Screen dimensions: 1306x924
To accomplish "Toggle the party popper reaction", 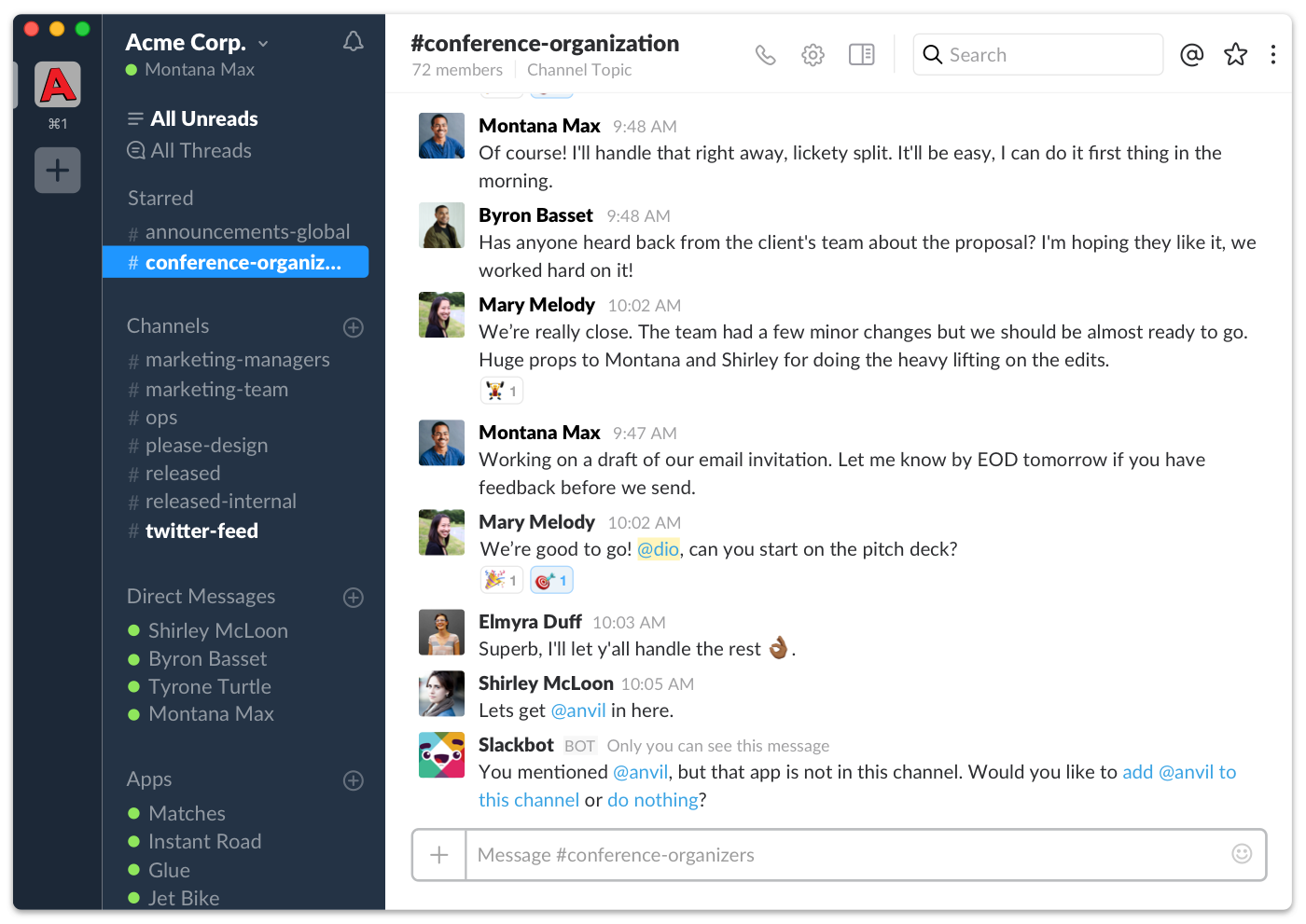I will (x=501, y=579).
